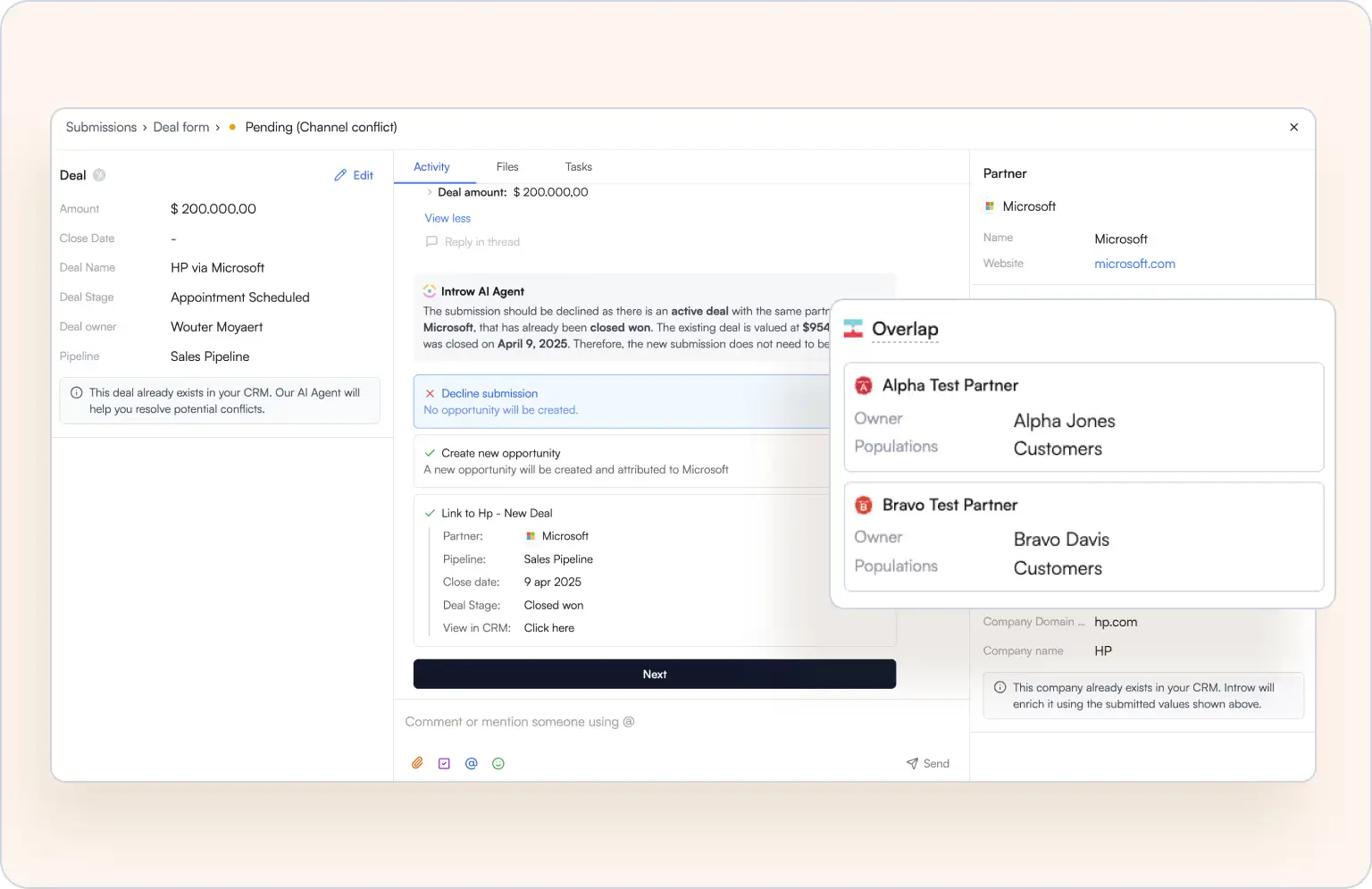The width and height of the screenshot is (1372, 889).
Task: Click the Bravo Test Partner card title
Action: 950,505
